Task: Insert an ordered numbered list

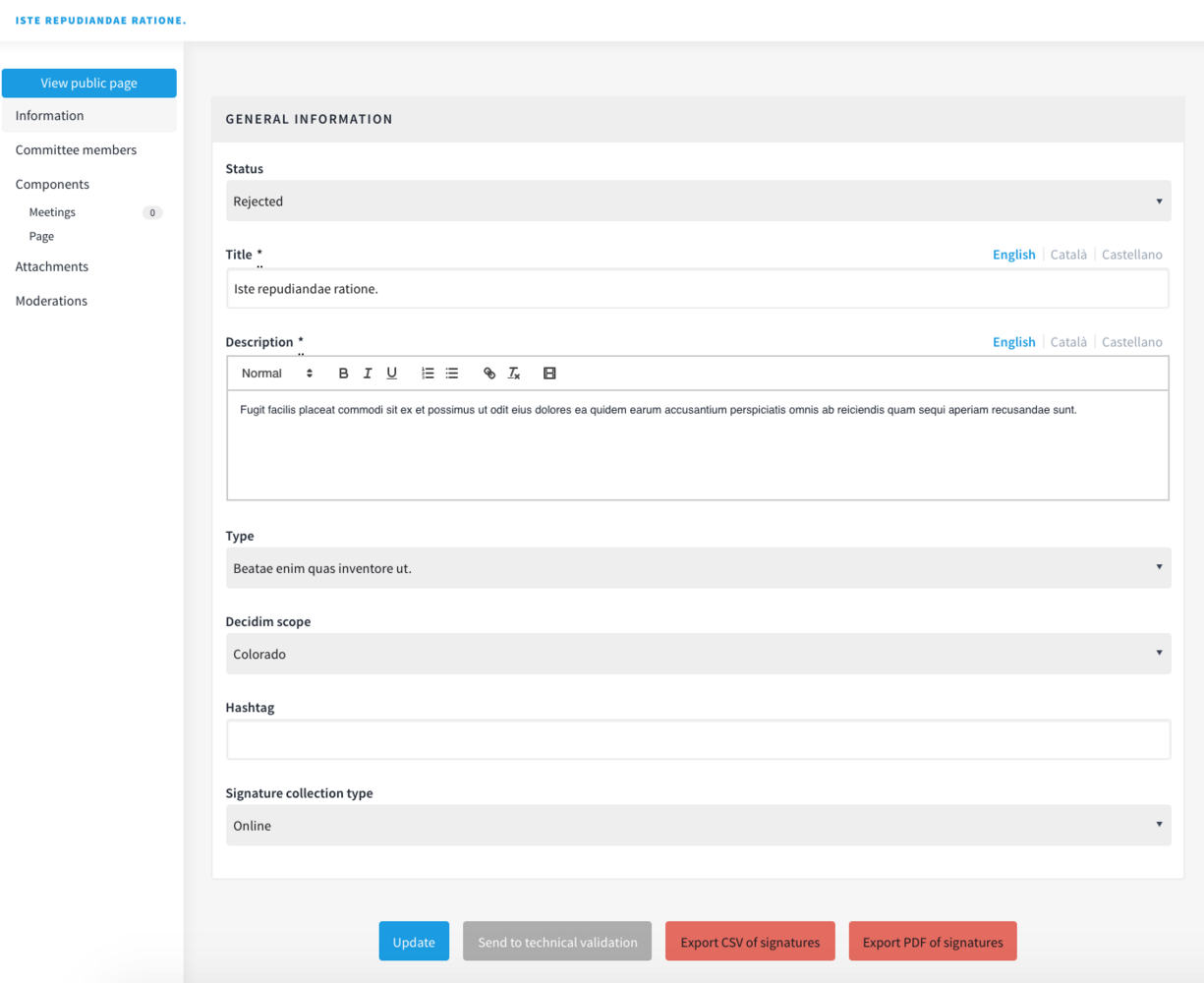Action: coord(428,374)
